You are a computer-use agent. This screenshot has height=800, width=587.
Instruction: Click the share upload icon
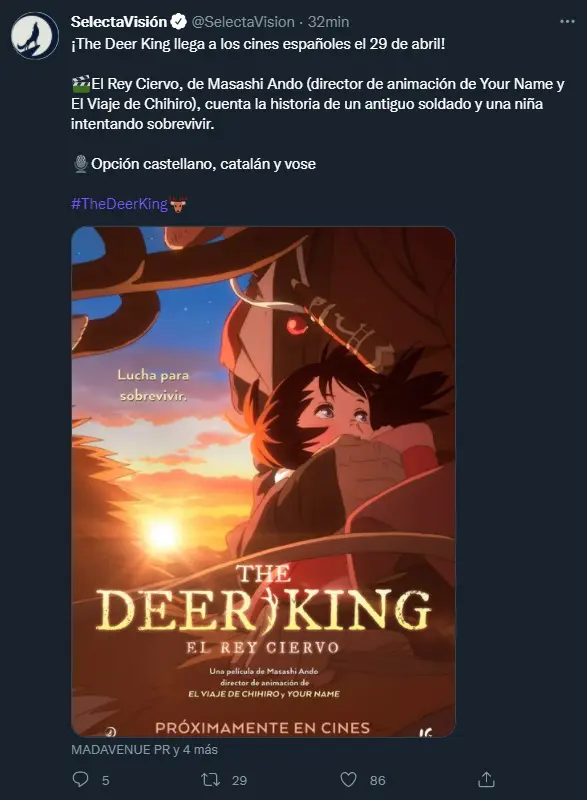[x=487, y=779]
